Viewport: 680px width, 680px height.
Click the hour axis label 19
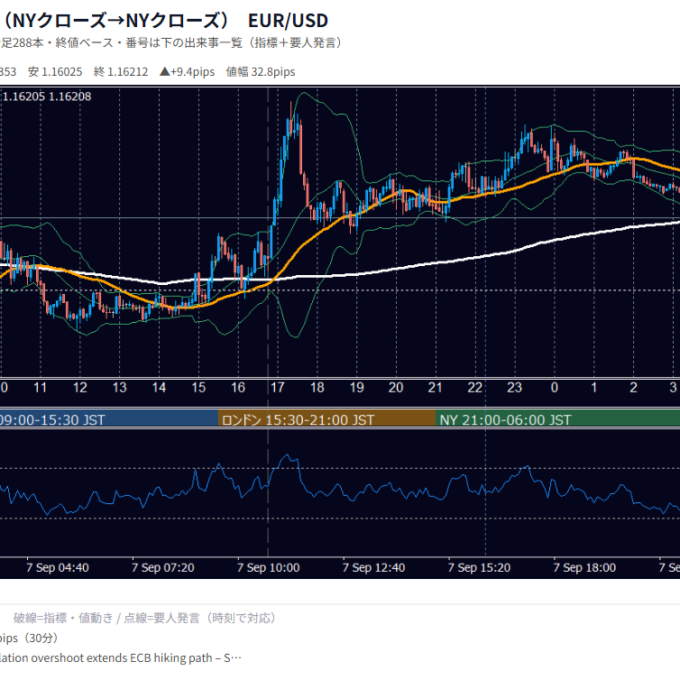357,387
